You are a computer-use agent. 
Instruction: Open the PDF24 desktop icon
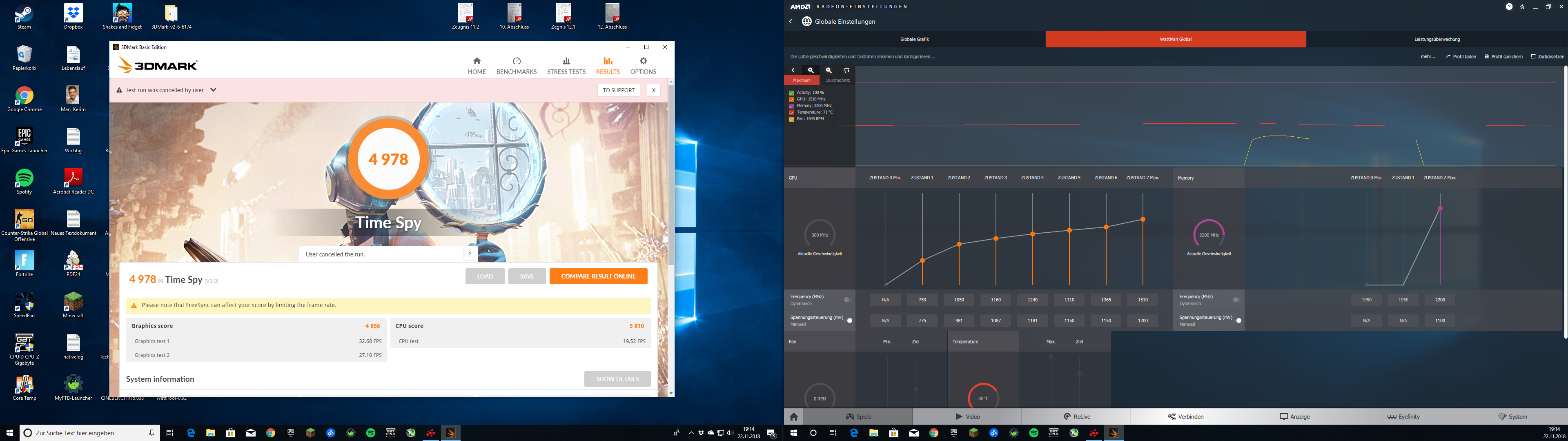(73, 264)
